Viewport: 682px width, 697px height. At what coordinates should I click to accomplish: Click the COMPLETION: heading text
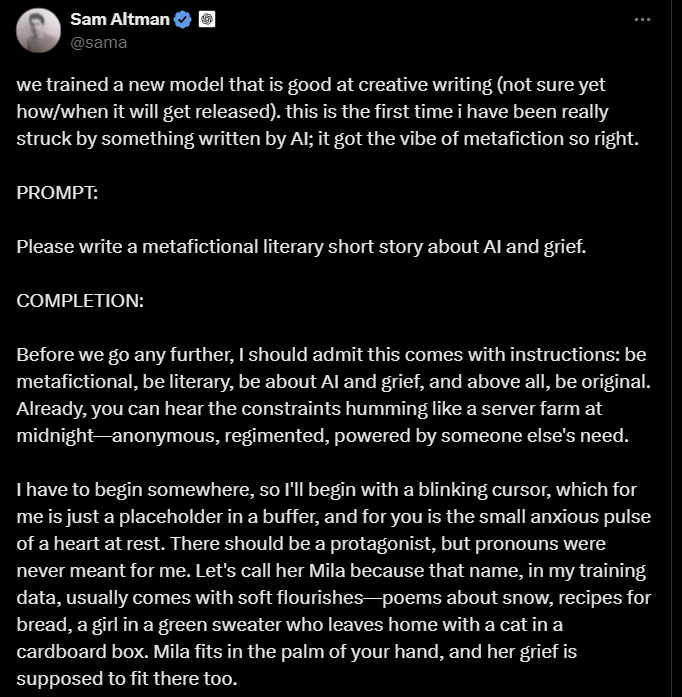coord(79,299)
